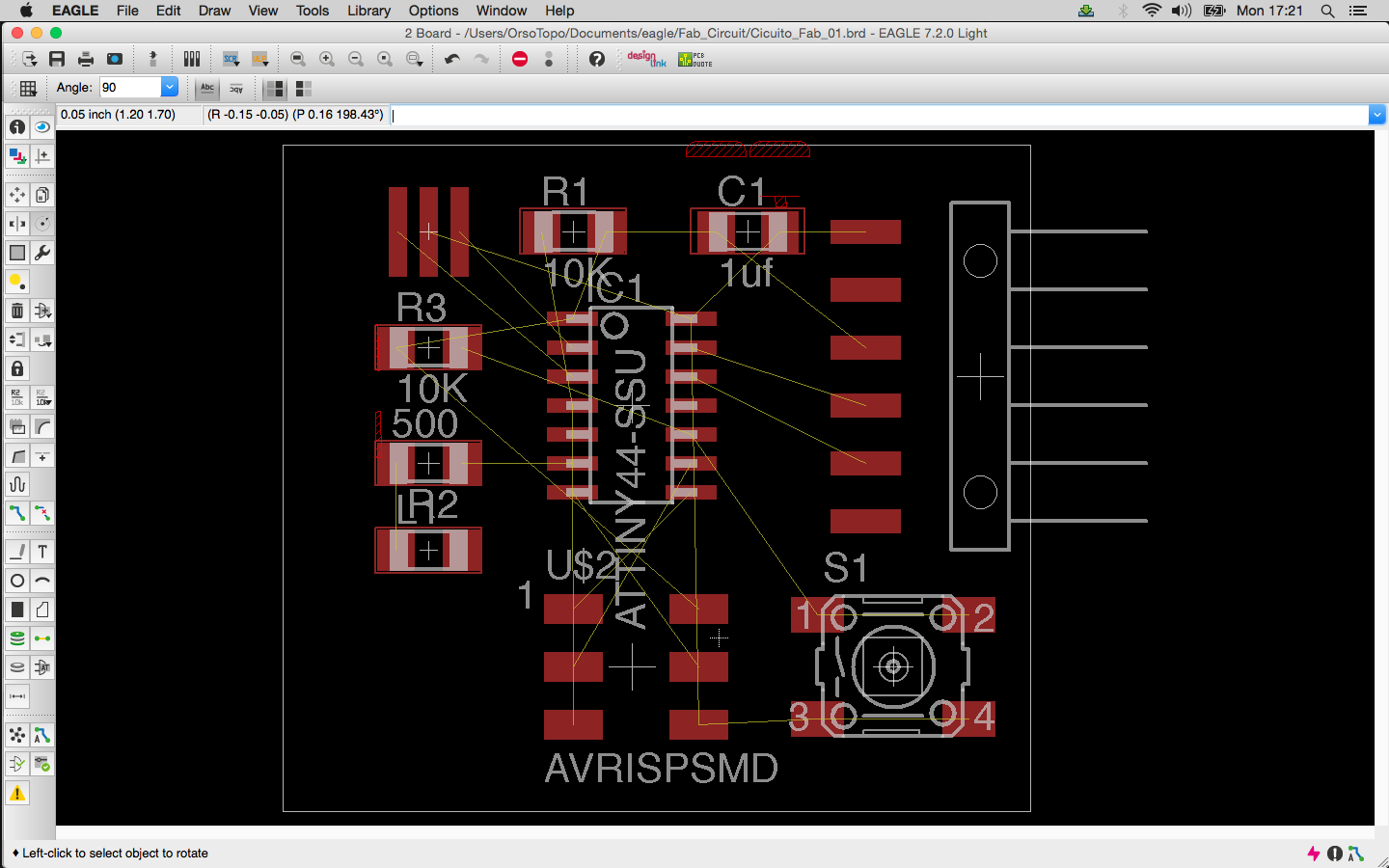The image size is (1389, 868).
Task: Open the Display layers tool
Action: point(17,156)
